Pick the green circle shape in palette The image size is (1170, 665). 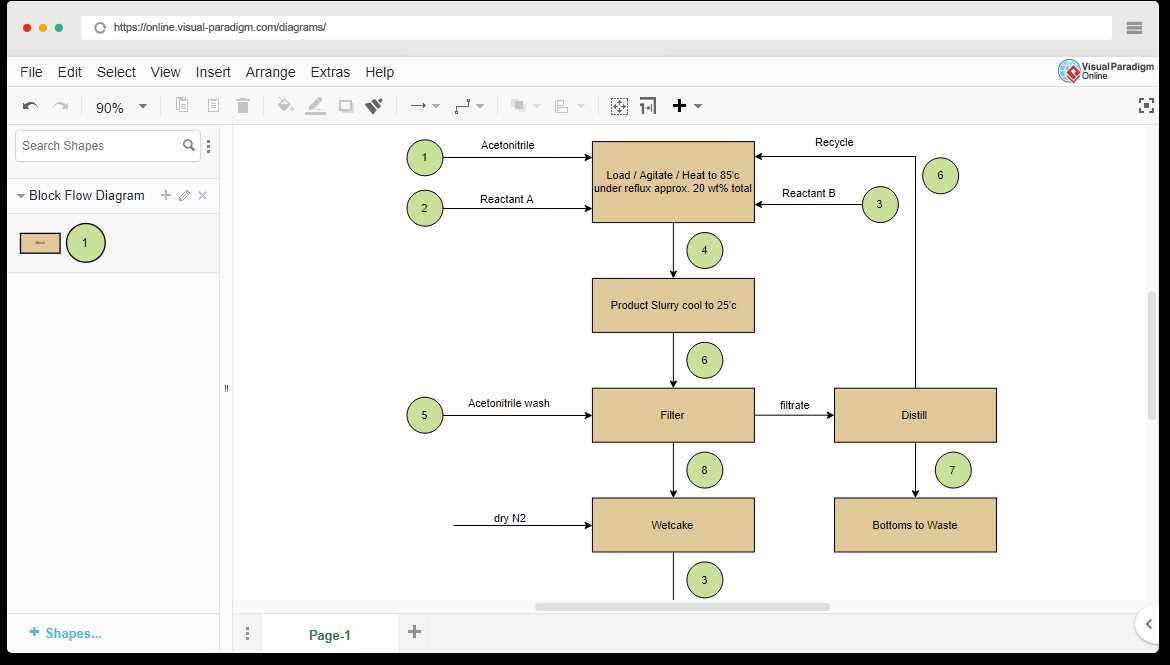85,243
